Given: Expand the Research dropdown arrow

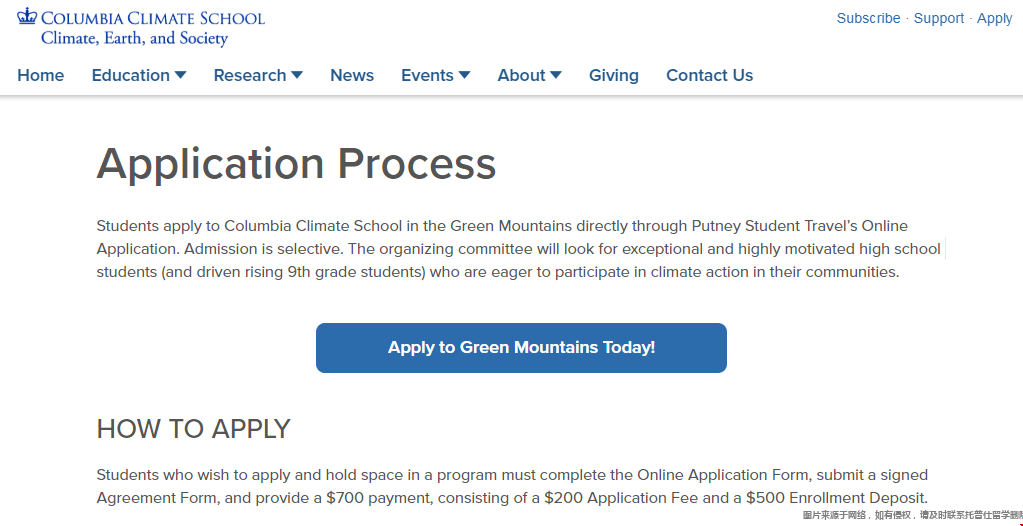Looking at the screenshot, I should (297, 75).
